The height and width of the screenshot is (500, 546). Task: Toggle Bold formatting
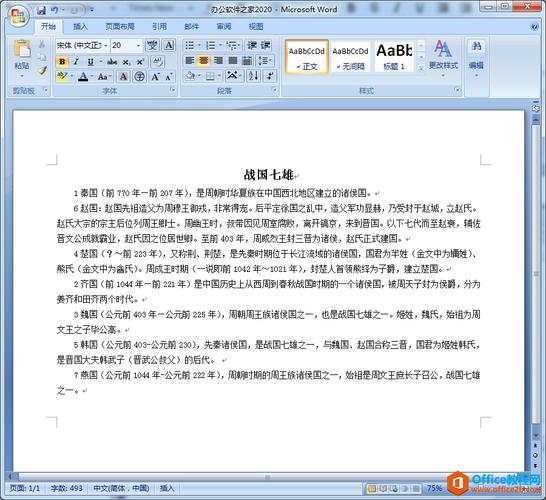coord(62,62)
